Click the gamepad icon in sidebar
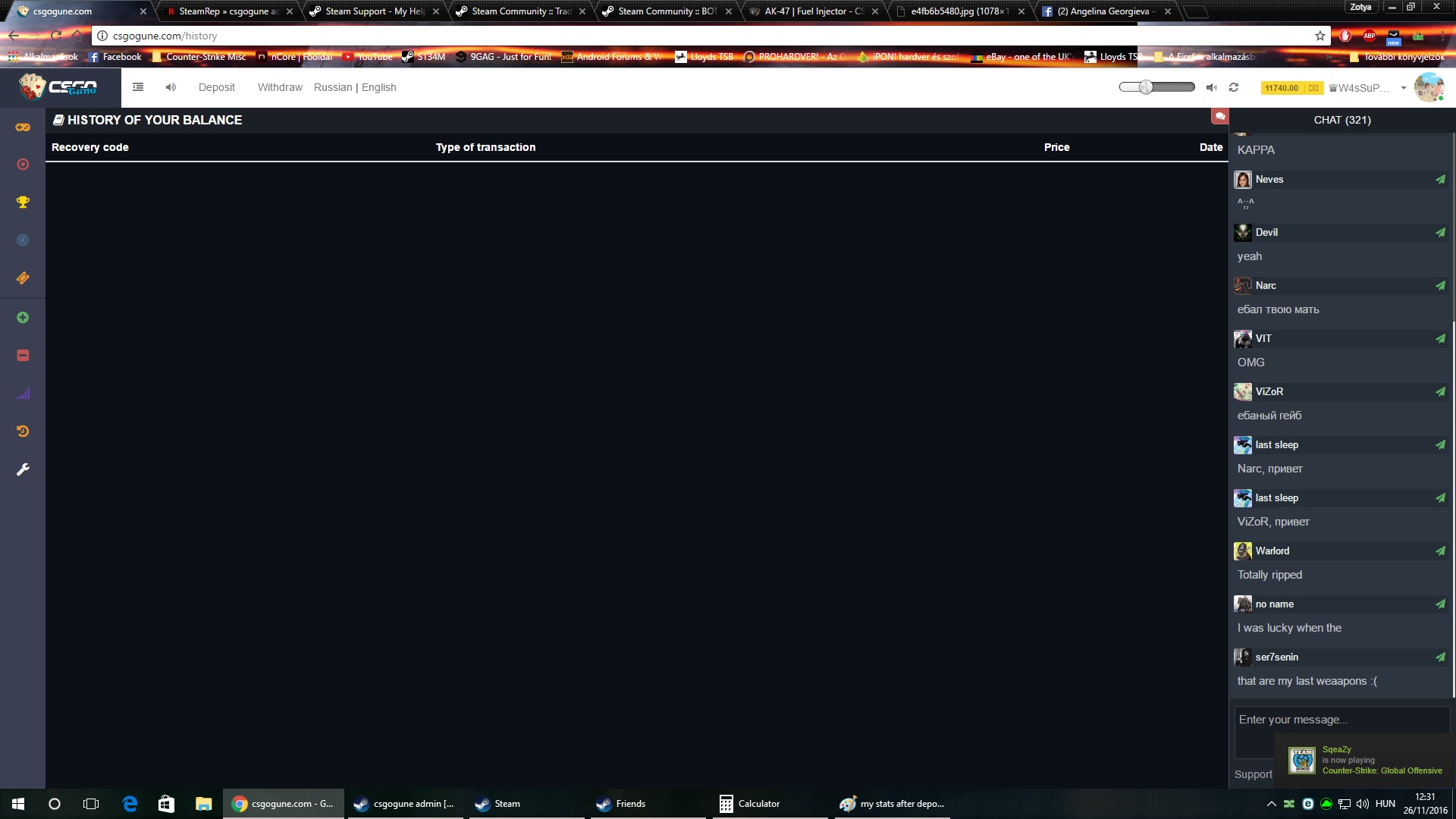This screenshot has height=819, width=1456. (23, 127)
